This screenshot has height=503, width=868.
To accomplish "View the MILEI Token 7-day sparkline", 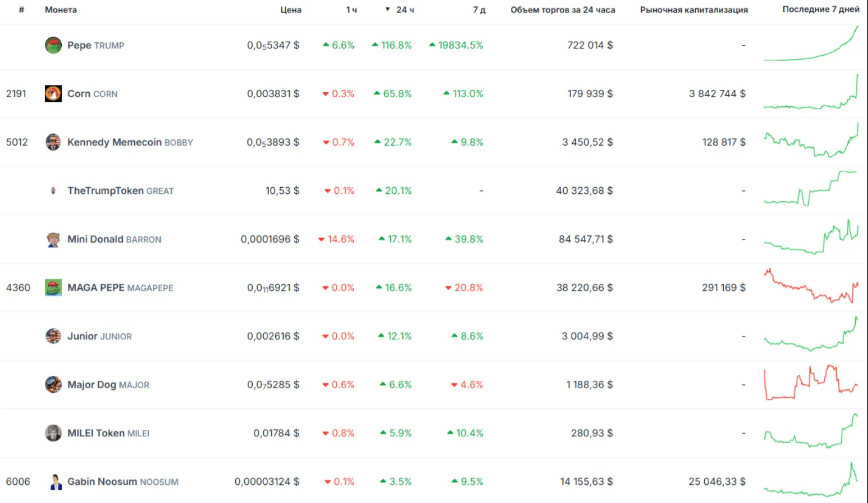I will (811, 431).
